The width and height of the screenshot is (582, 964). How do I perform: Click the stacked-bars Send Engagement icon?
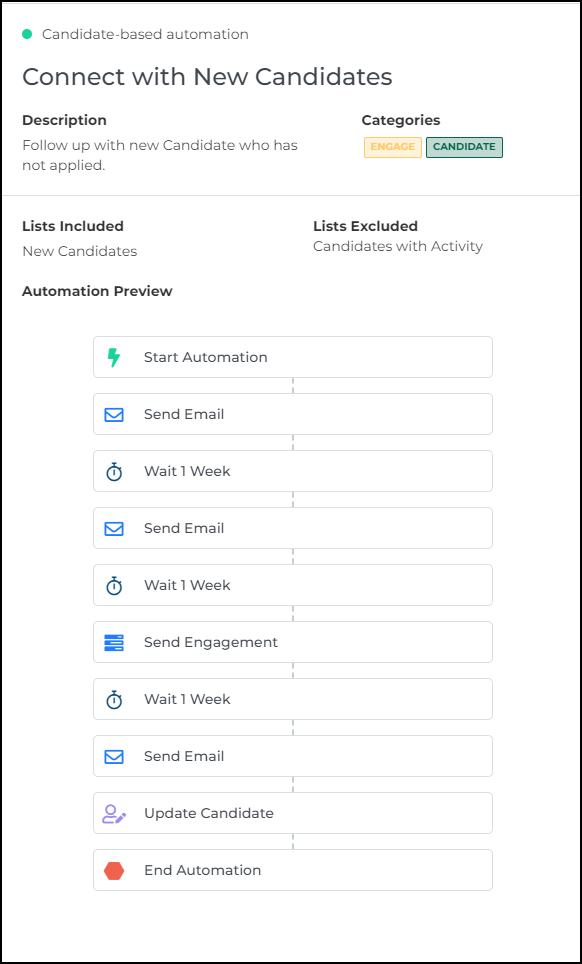click(x=114, y=642)
